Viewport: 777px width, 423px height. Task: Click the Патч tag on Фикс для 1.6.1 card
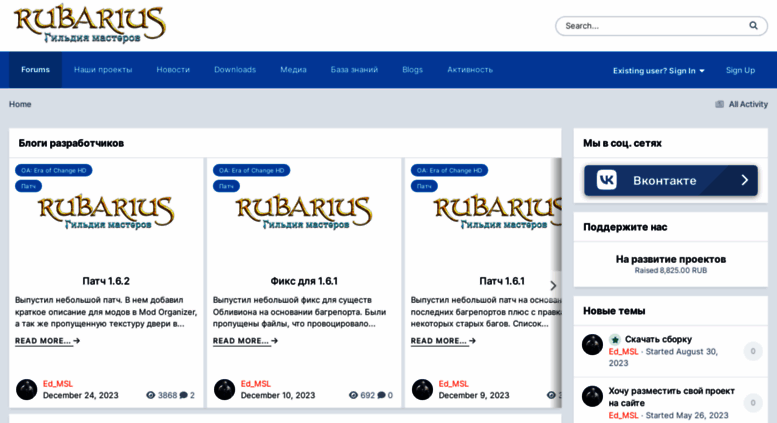coord(226,186)
